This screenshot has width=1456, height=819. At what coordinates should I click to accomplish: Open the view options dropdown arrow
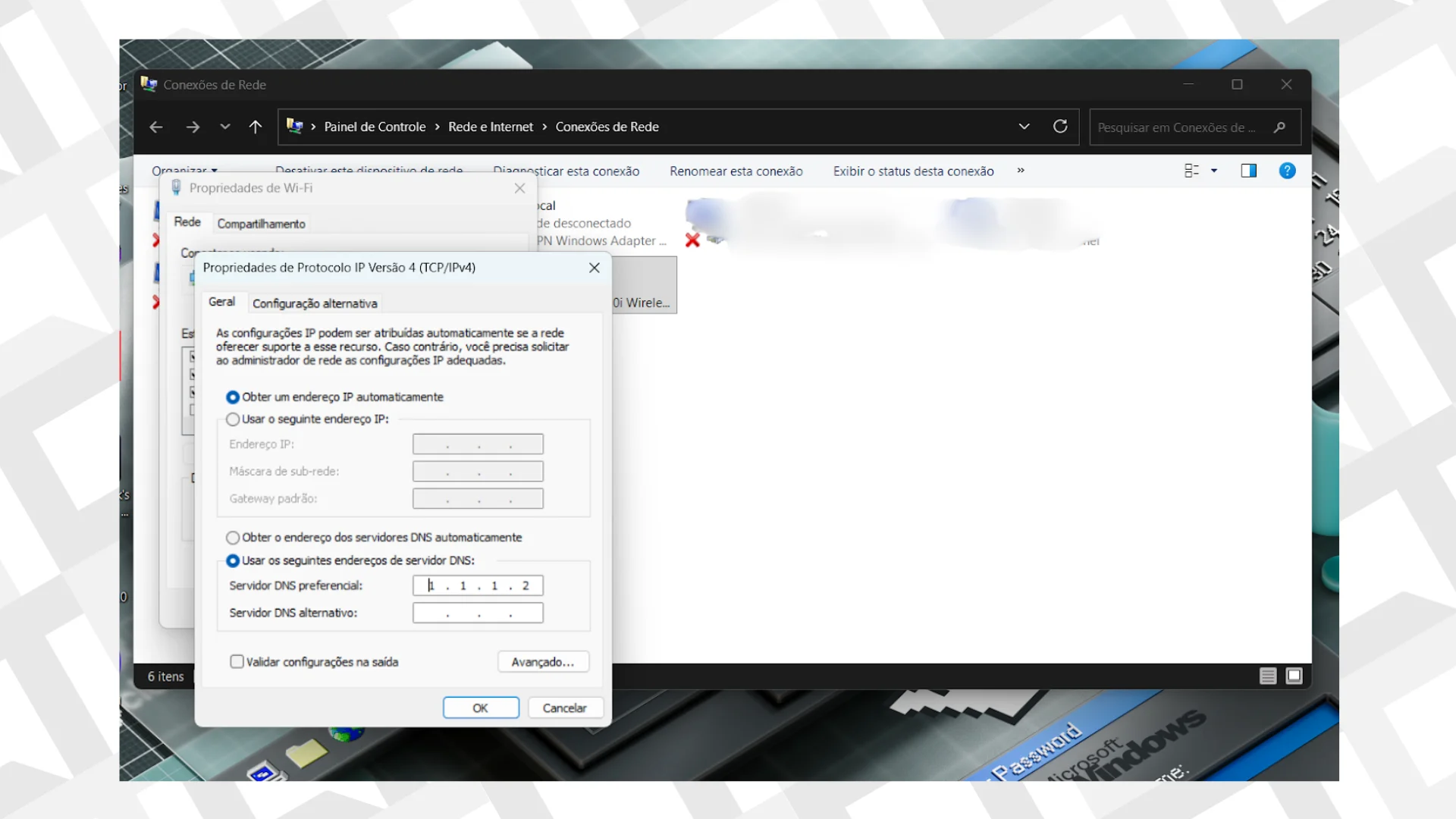point(1214,171)
